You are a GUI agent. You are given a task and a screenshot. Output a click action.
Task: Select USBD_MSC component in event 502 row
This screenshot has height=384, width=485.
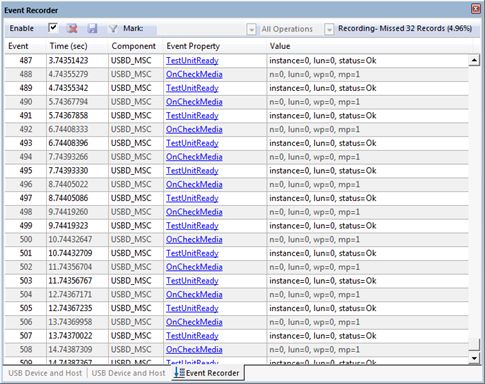pos(131,267)
